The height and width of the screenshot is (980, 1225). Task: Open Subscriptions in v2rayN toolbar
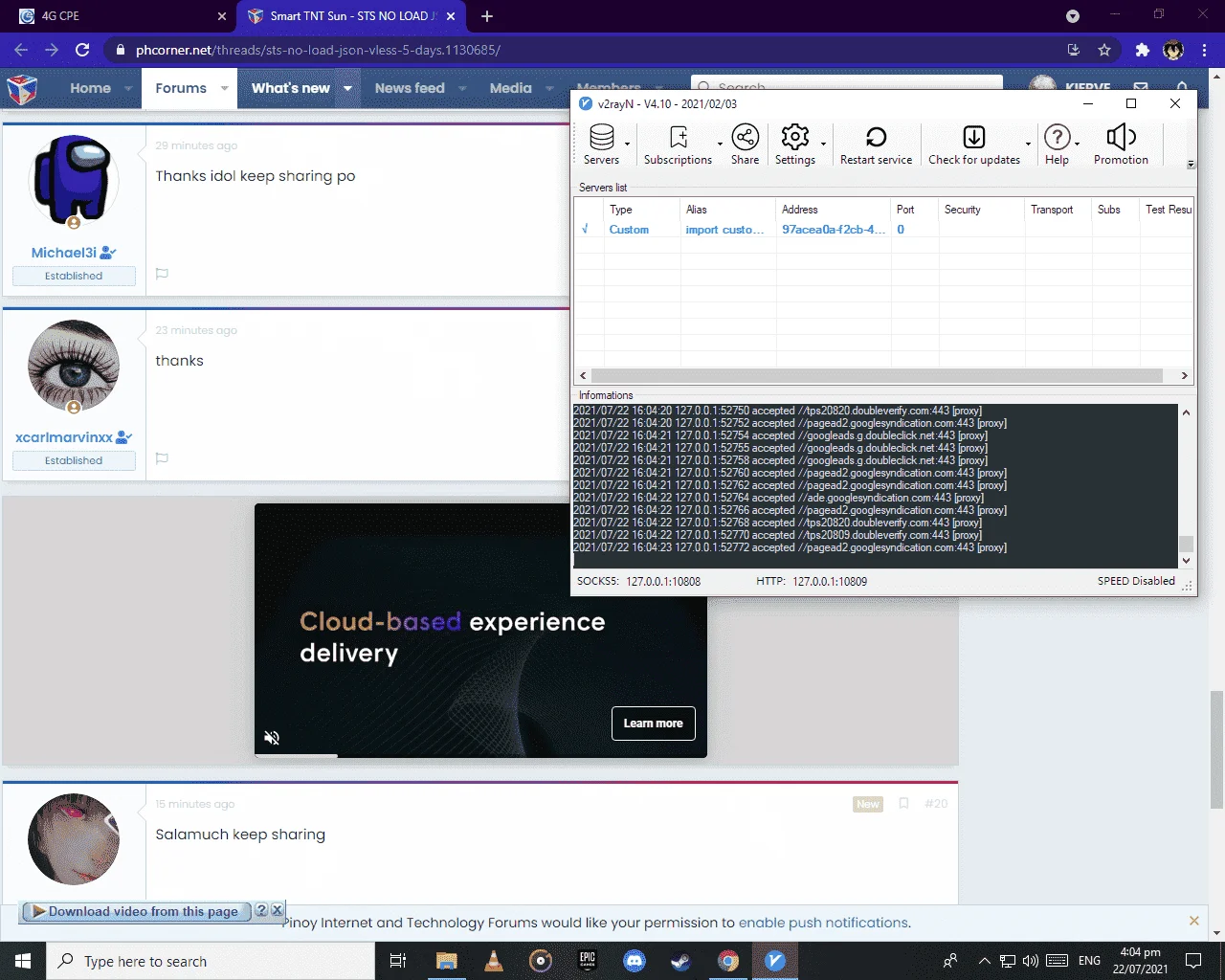click(678, 145)
